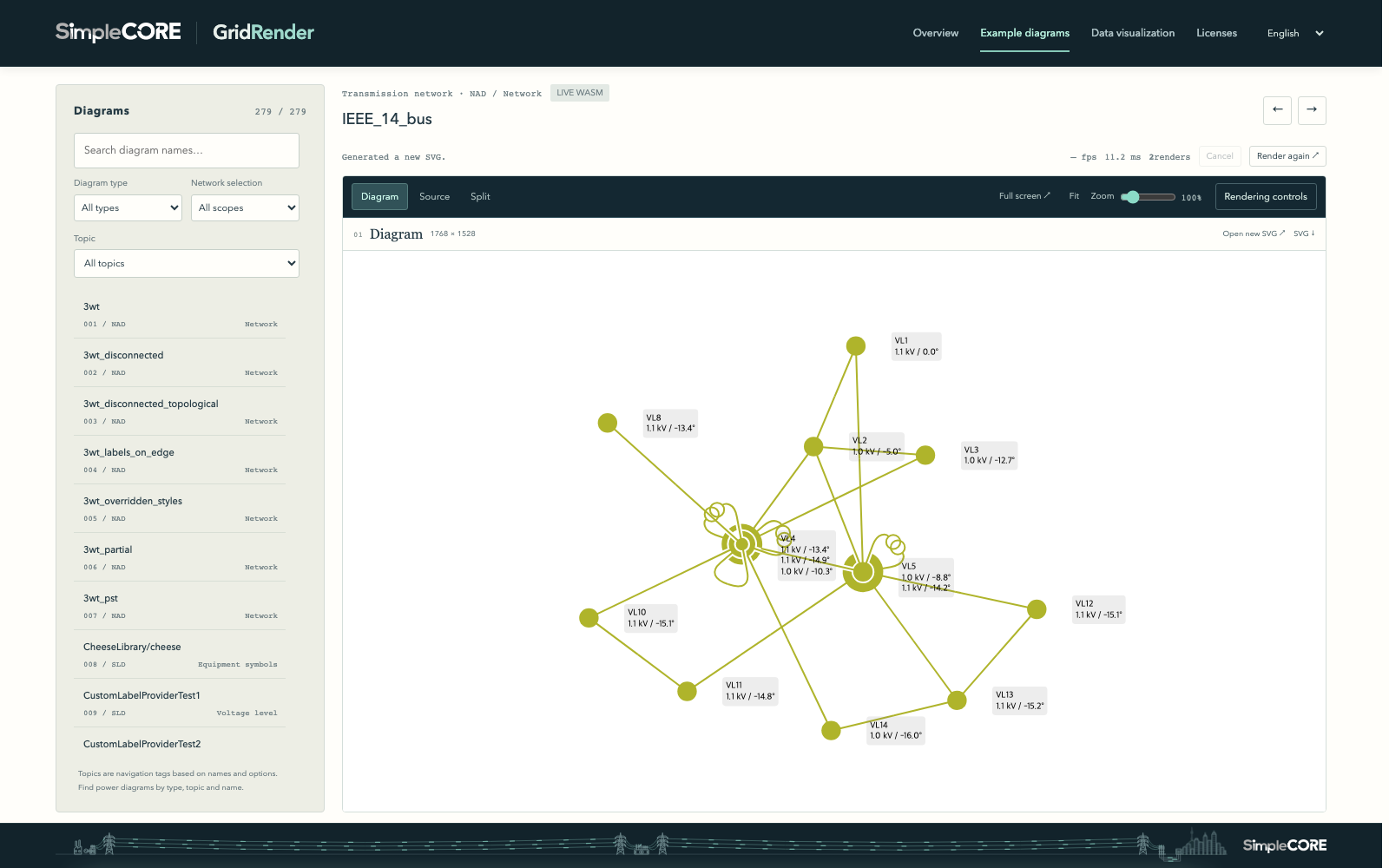
Task: Switch to the Split tab
Action: point(480,196)
